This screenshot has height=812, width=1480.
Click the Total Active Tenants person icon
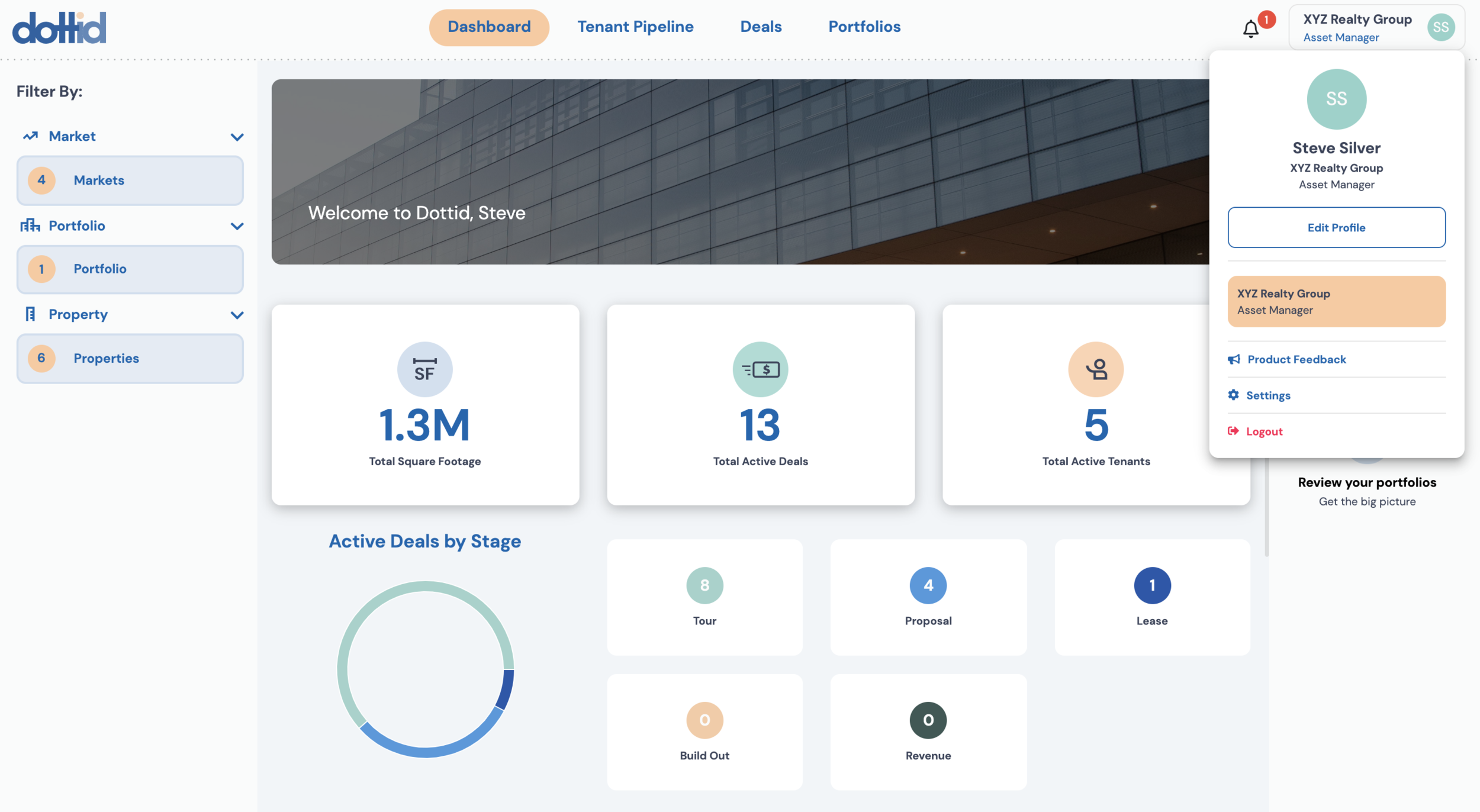[x=1096, y=369]
